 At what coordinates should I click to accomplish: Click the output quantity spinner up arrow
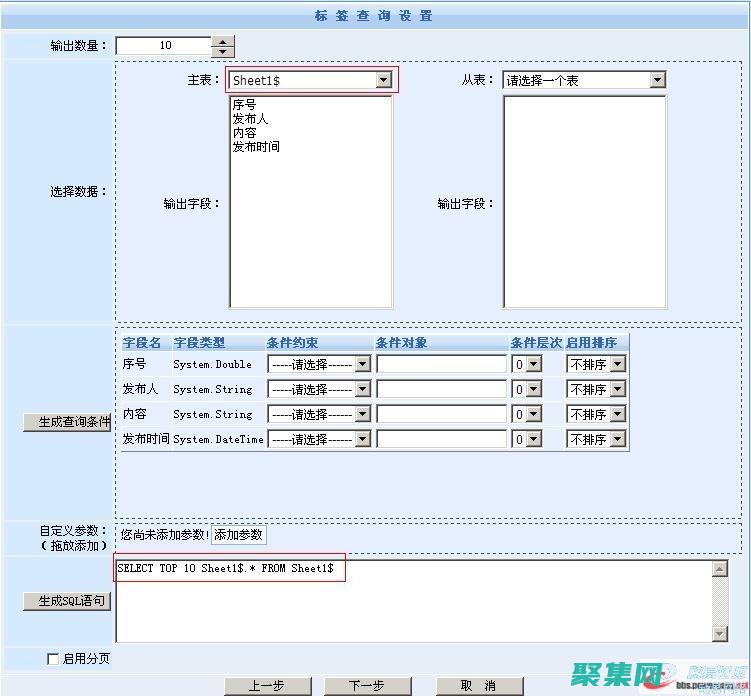pyautogui.click(x=222, y=41)
